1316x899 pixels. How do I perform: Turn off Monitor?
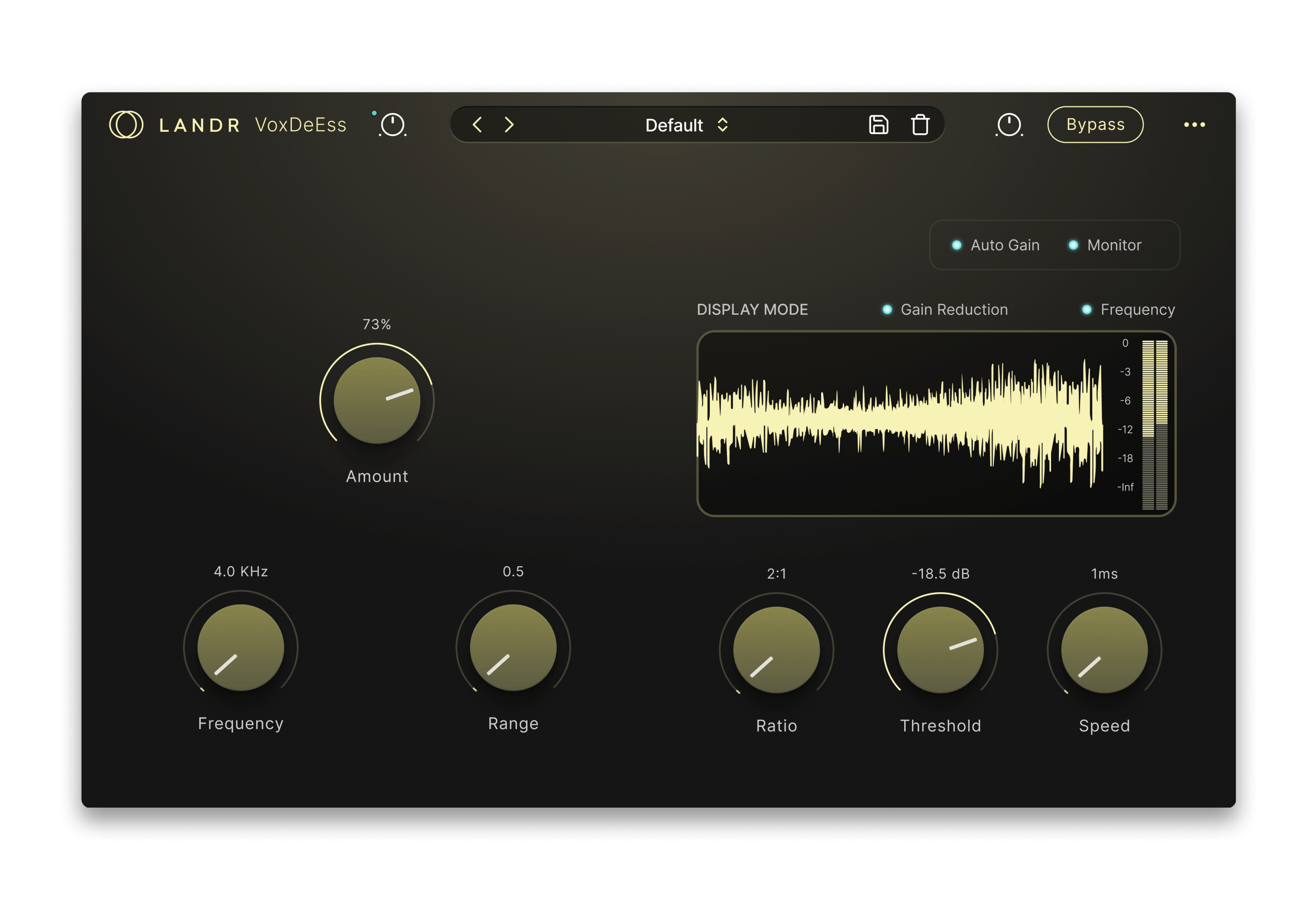1074,245
